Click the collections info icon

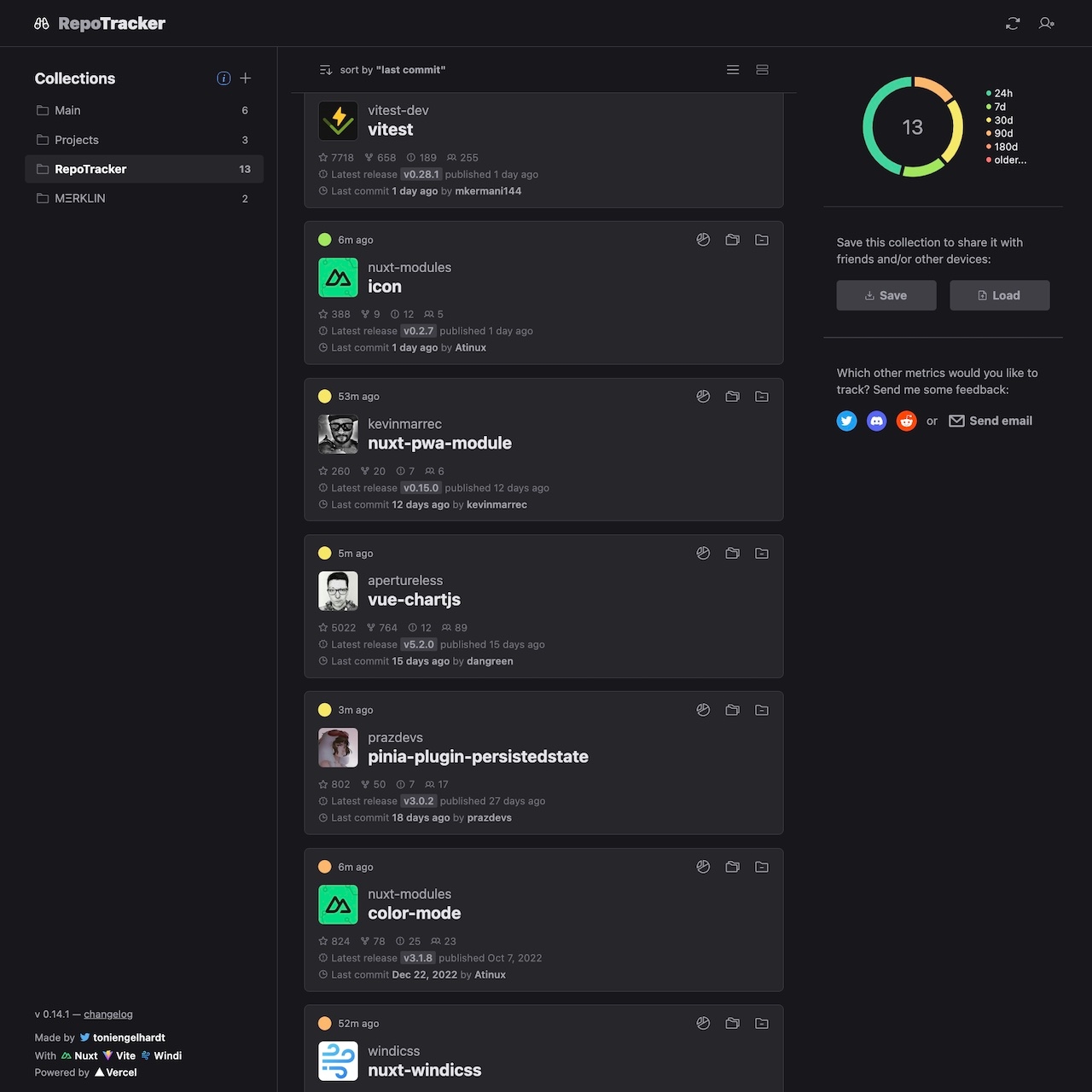(x=224, y=78)
